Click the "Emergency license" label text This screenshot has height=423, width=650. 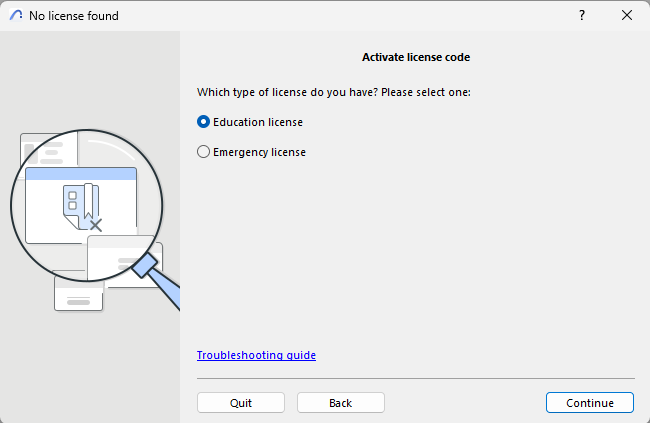[x=259, y=152]
